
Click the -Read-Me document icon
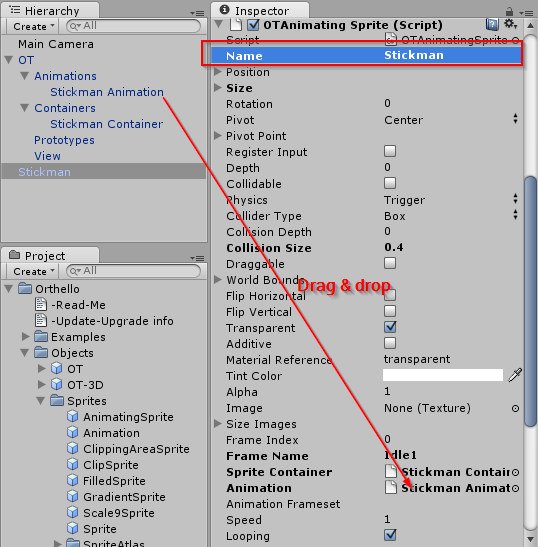41,304
